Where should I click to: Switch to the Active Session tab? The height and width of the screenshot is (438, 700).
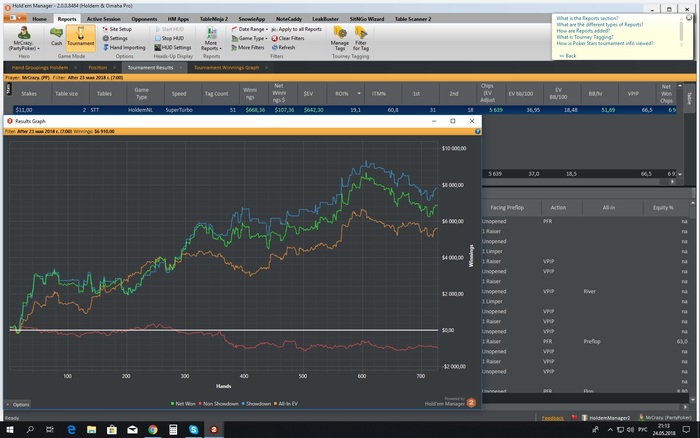tap(104, 19)
